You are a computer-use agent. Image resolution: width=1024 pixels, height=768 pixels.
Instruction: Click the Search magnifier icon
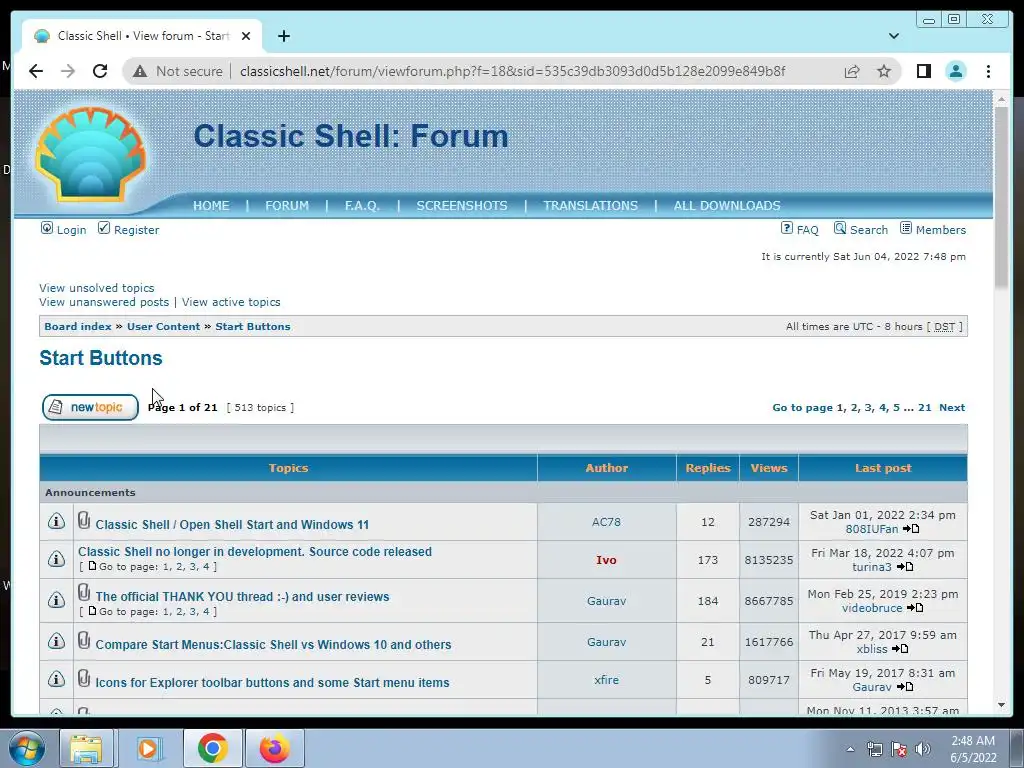click(840, 228)
